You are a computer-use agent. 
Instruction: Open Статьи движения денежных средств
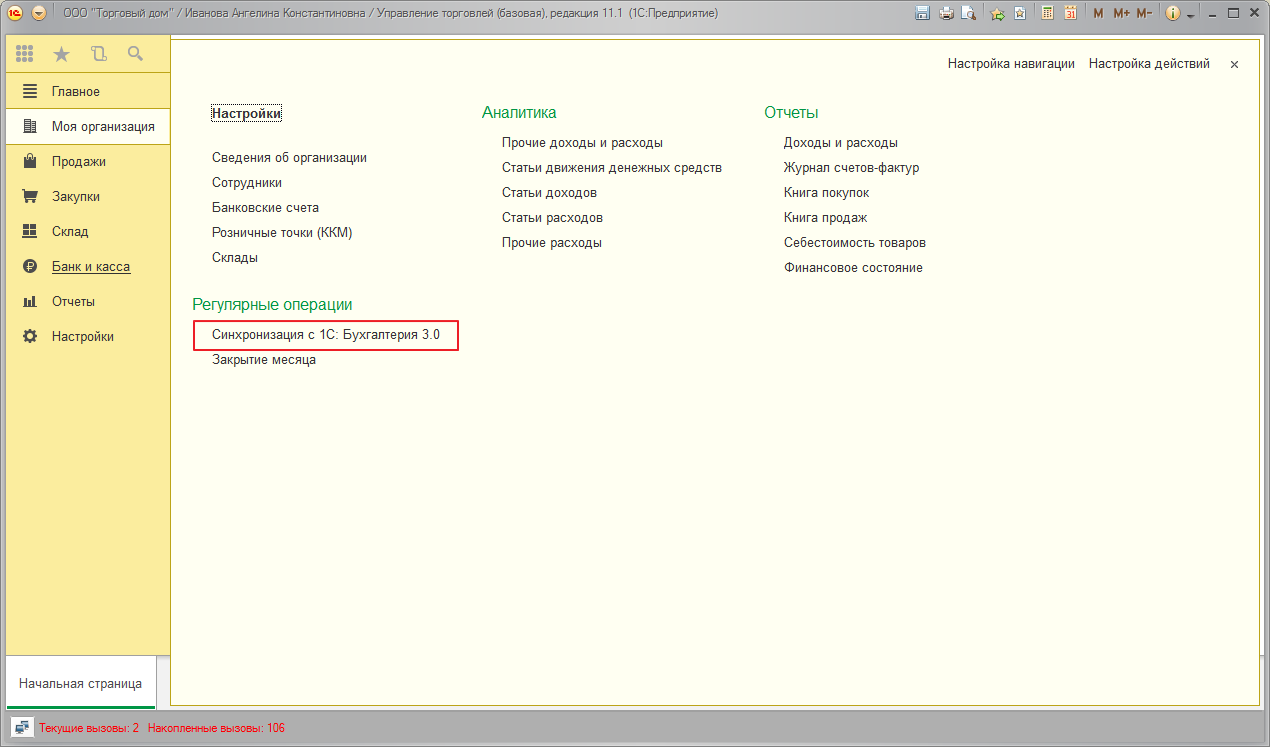click(612, 168)
